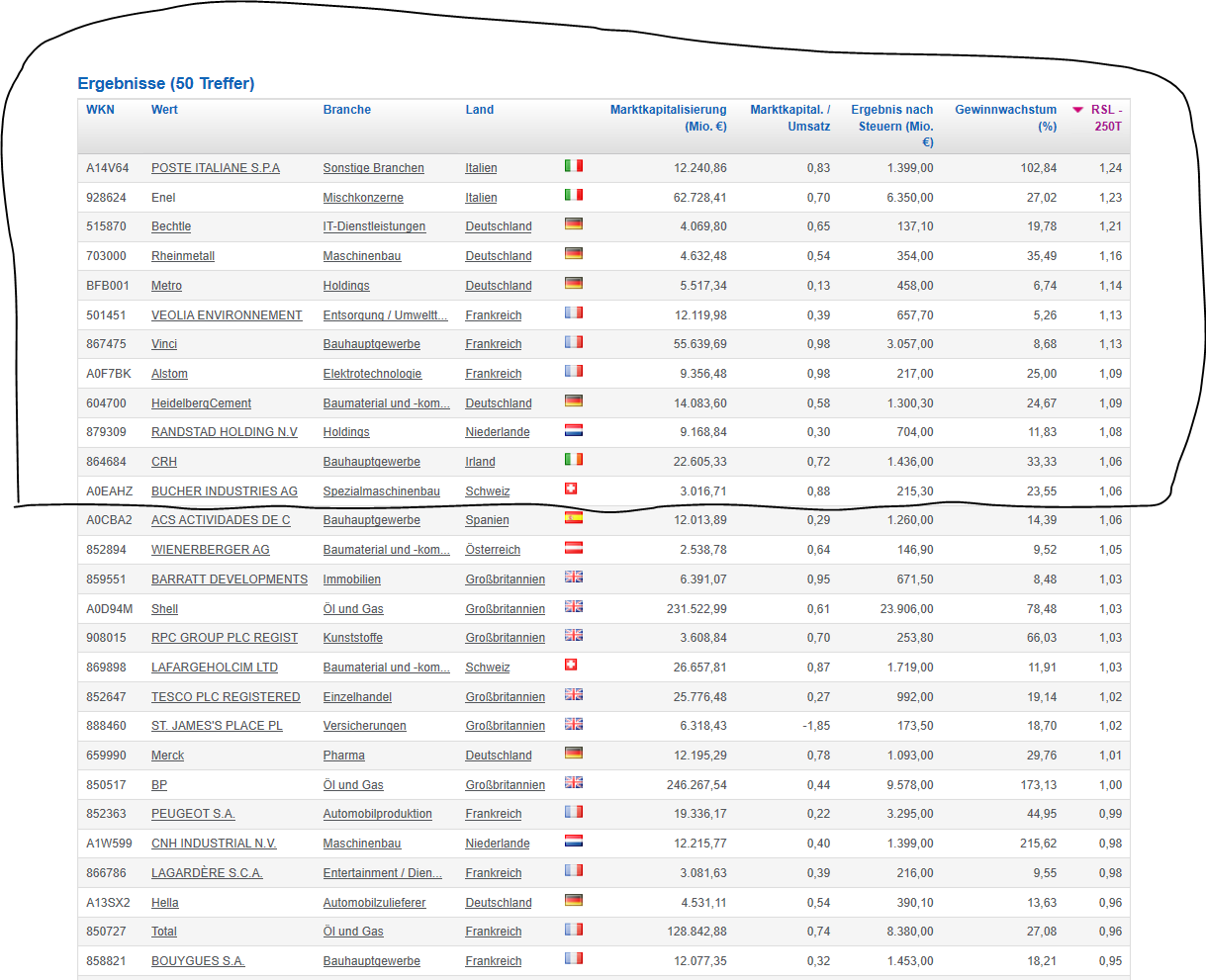Screen dimensions: 1206x980
Task: Click Irland country link in CRH row
Action: [481, 462]
